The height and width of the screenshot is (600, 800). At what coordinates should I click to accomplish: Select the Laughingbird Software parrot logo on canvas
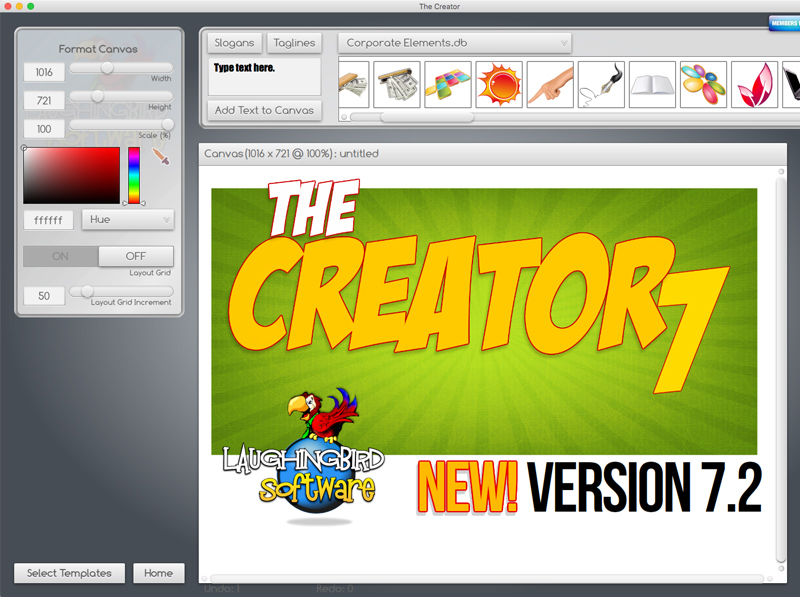304,457
